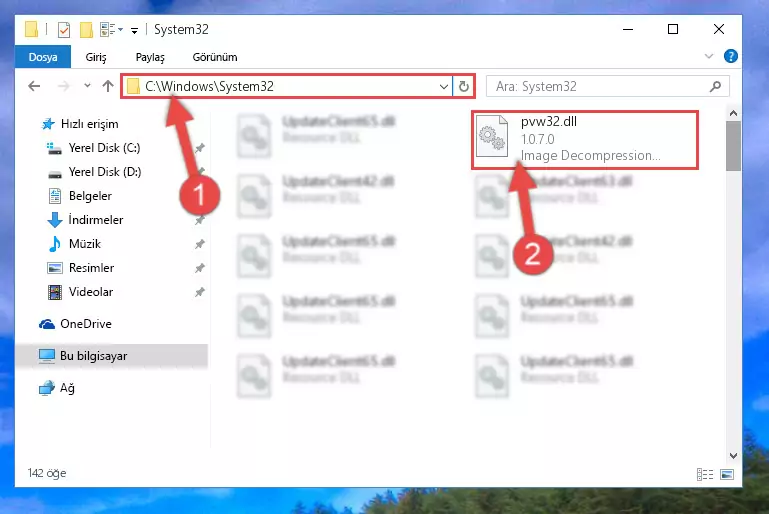Click the New folder icon in title bar
This screenshot has height=514, width=769.
pos(86,29)
